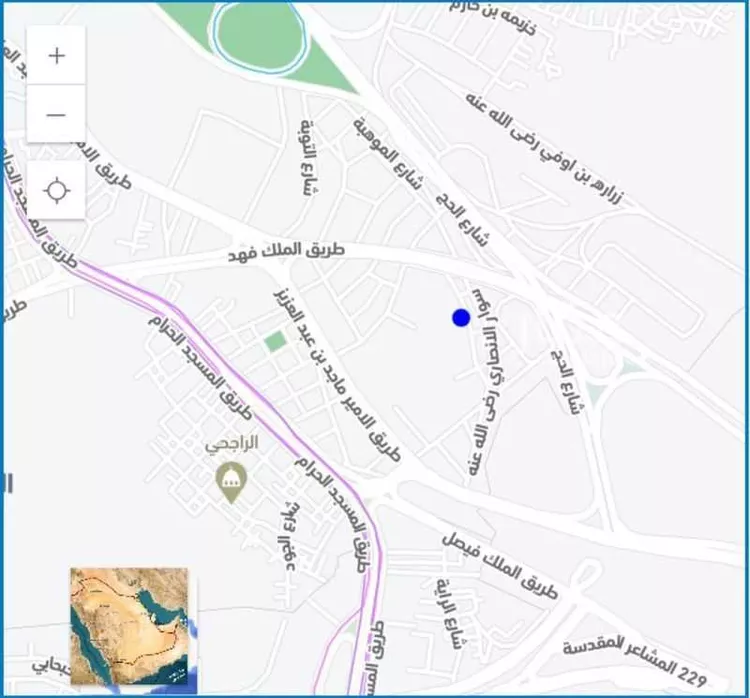Click the شارع العود street label

coord(287,537)
